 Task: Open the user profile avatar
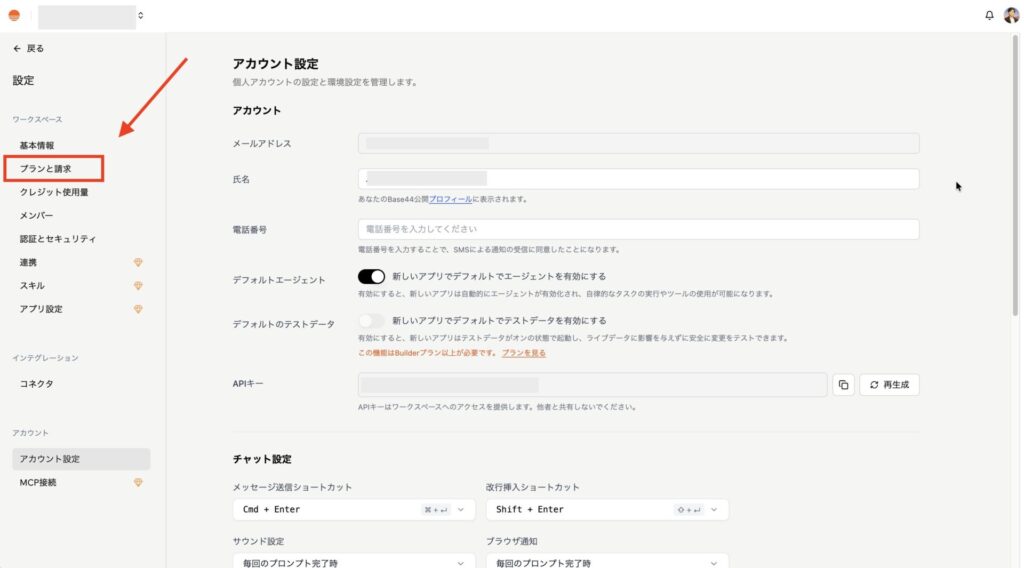click(1011, 15)
